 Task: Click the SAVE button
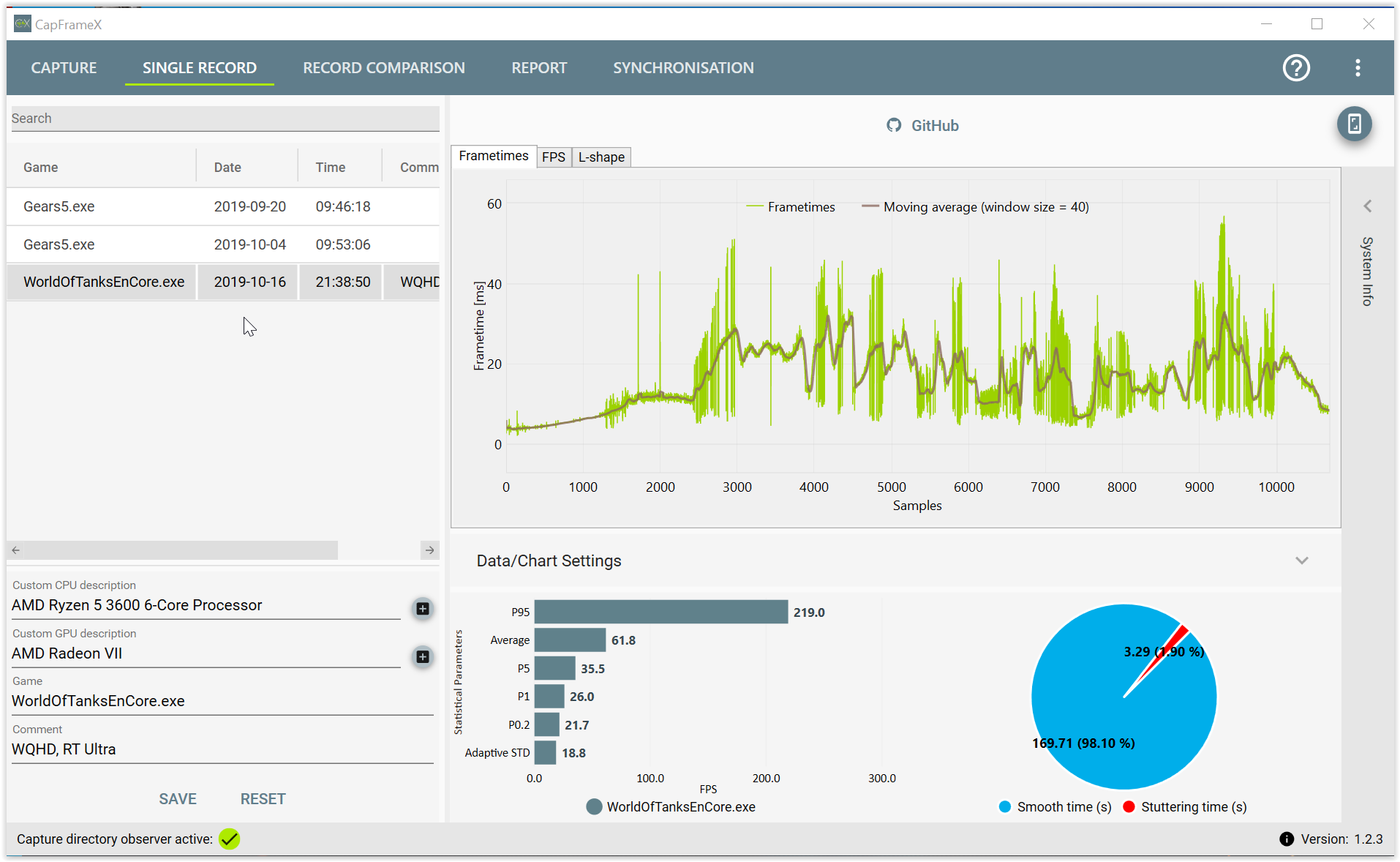click(178, 799)
